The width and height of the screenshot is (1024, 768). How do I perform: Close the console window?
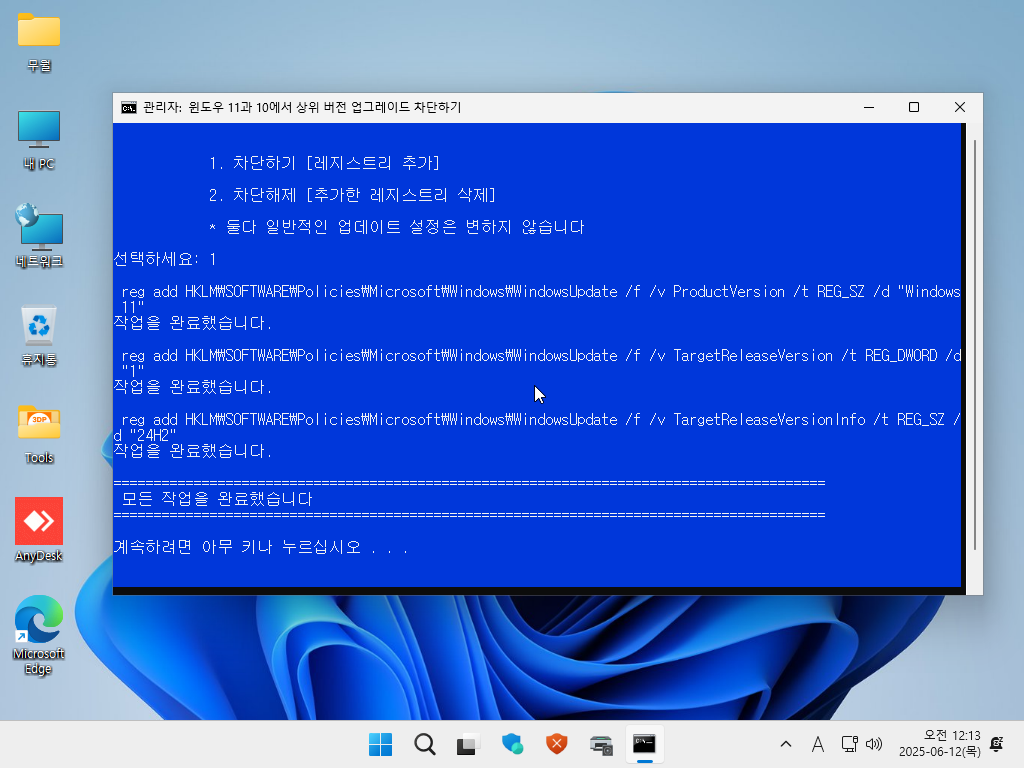point(959,107)
